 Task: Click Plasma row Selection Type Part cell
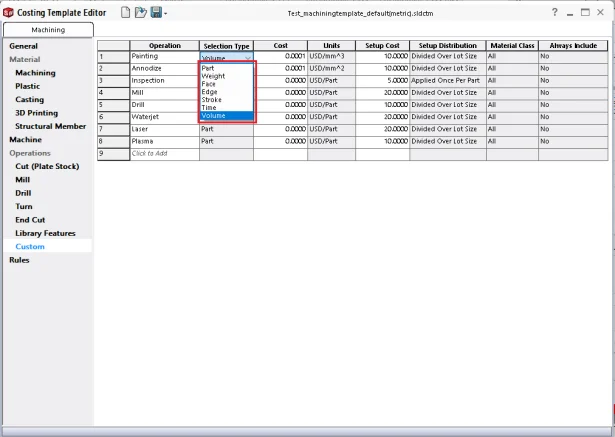226,142
